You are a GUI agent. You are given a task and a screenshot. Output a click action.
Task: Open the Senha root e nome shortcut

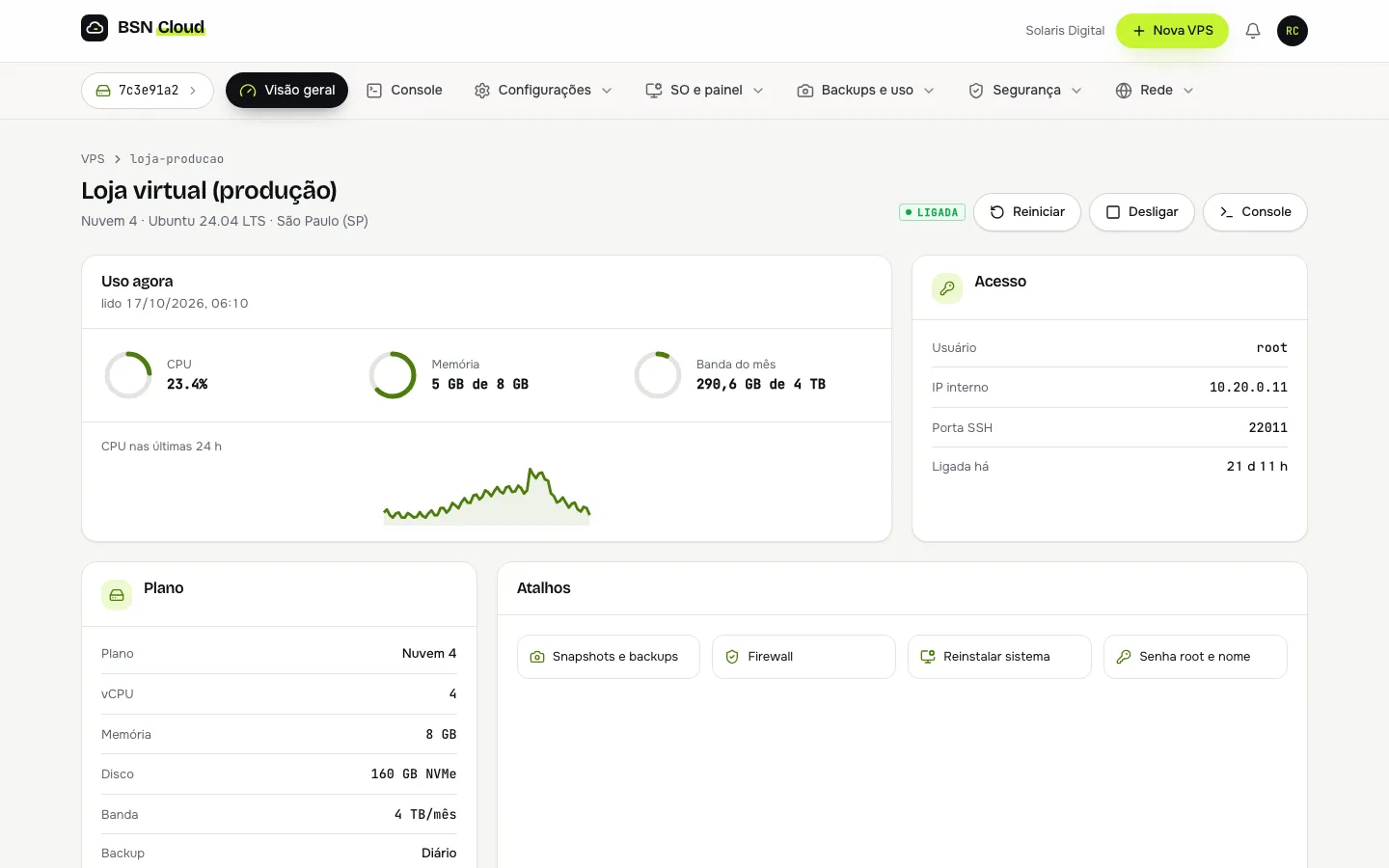[x=1195, y=657]
